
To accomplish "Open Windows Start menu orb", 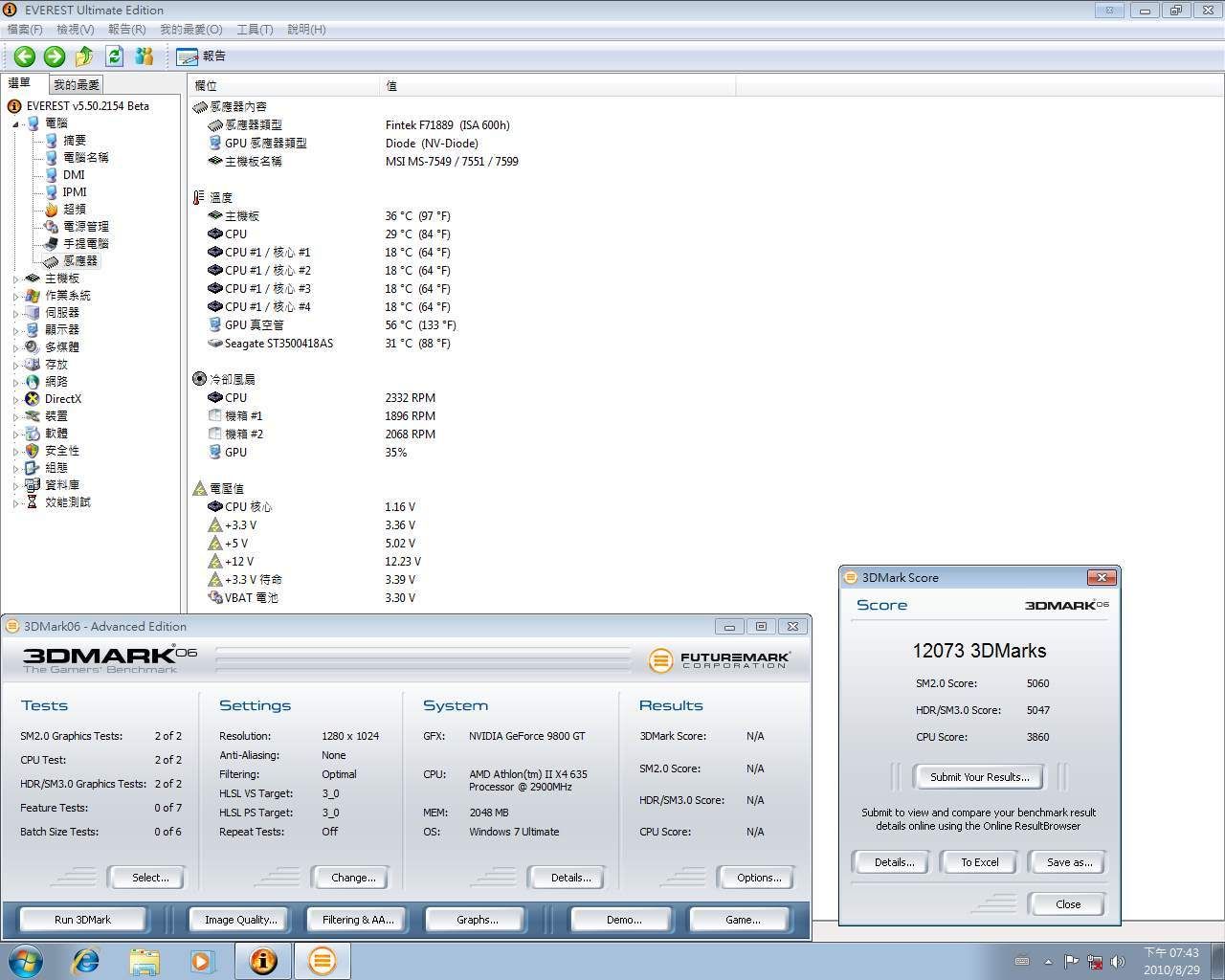I will pyautogui.click(x=24, y=961).
